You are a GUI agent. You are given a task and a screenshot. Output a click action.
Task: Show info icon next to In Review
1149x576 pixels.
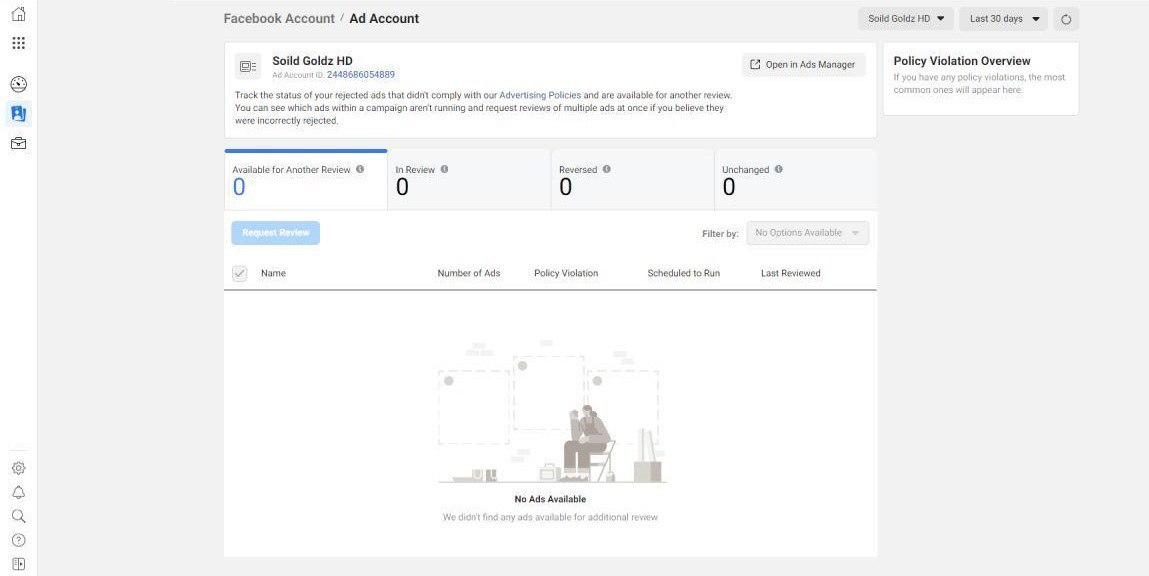pos(444,169)
